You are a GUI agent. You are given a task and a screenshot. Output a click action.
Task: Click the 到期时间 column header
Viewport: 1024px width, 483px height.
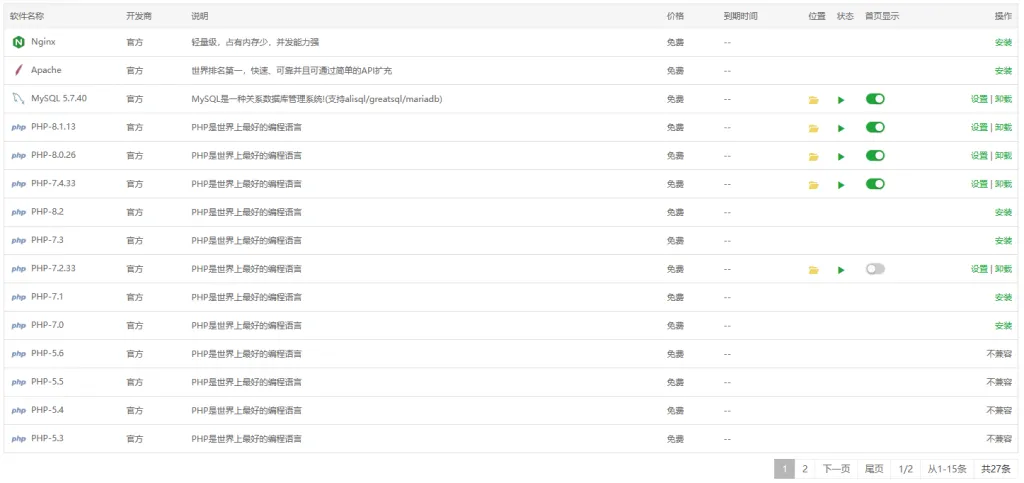[x=741, y=16]
